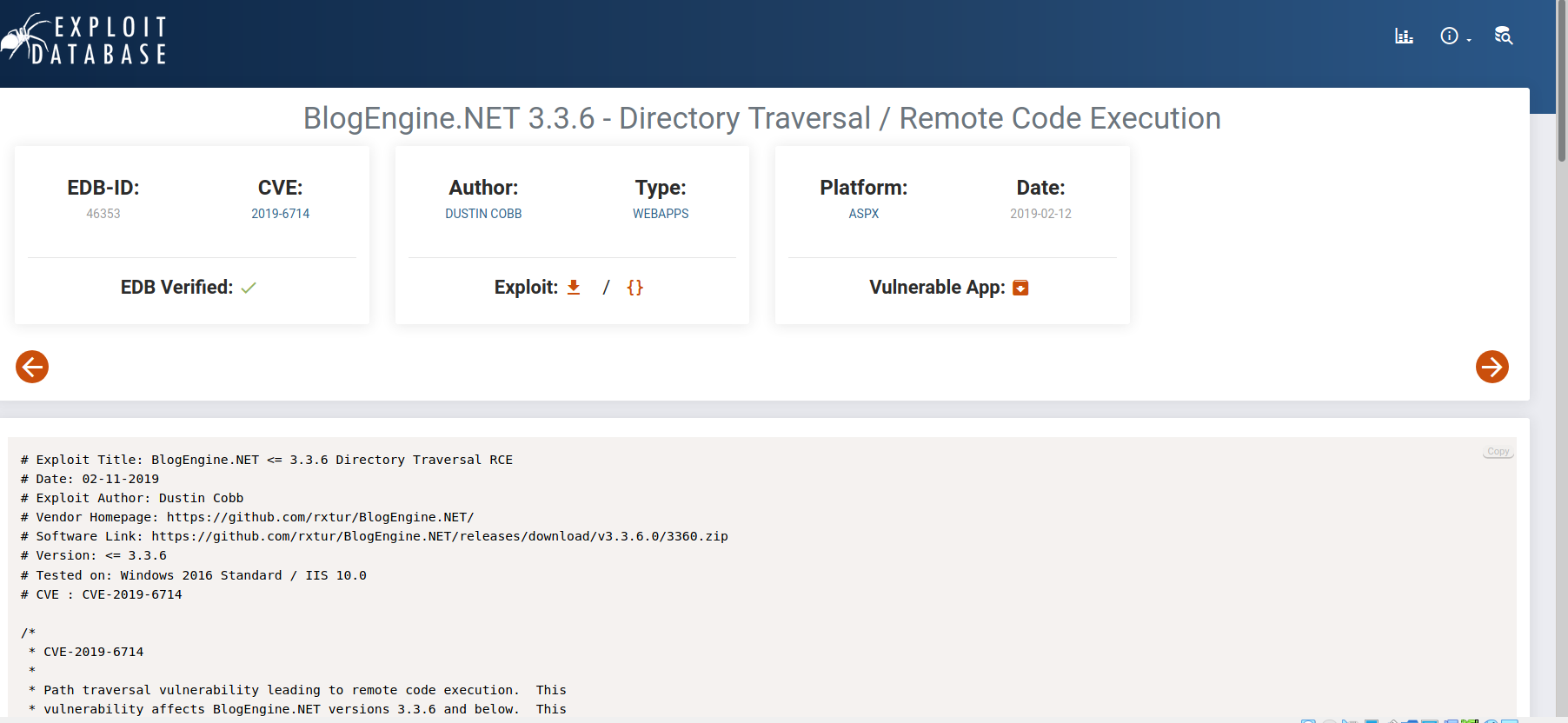Open the Exploit Database home logo

click(83, 39)
